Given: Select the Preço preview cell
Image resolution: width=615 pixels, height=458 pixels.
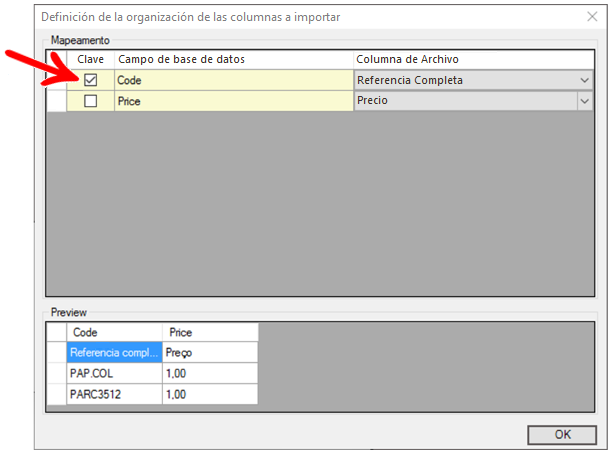Looking at the screenshot, I should 210,353.
